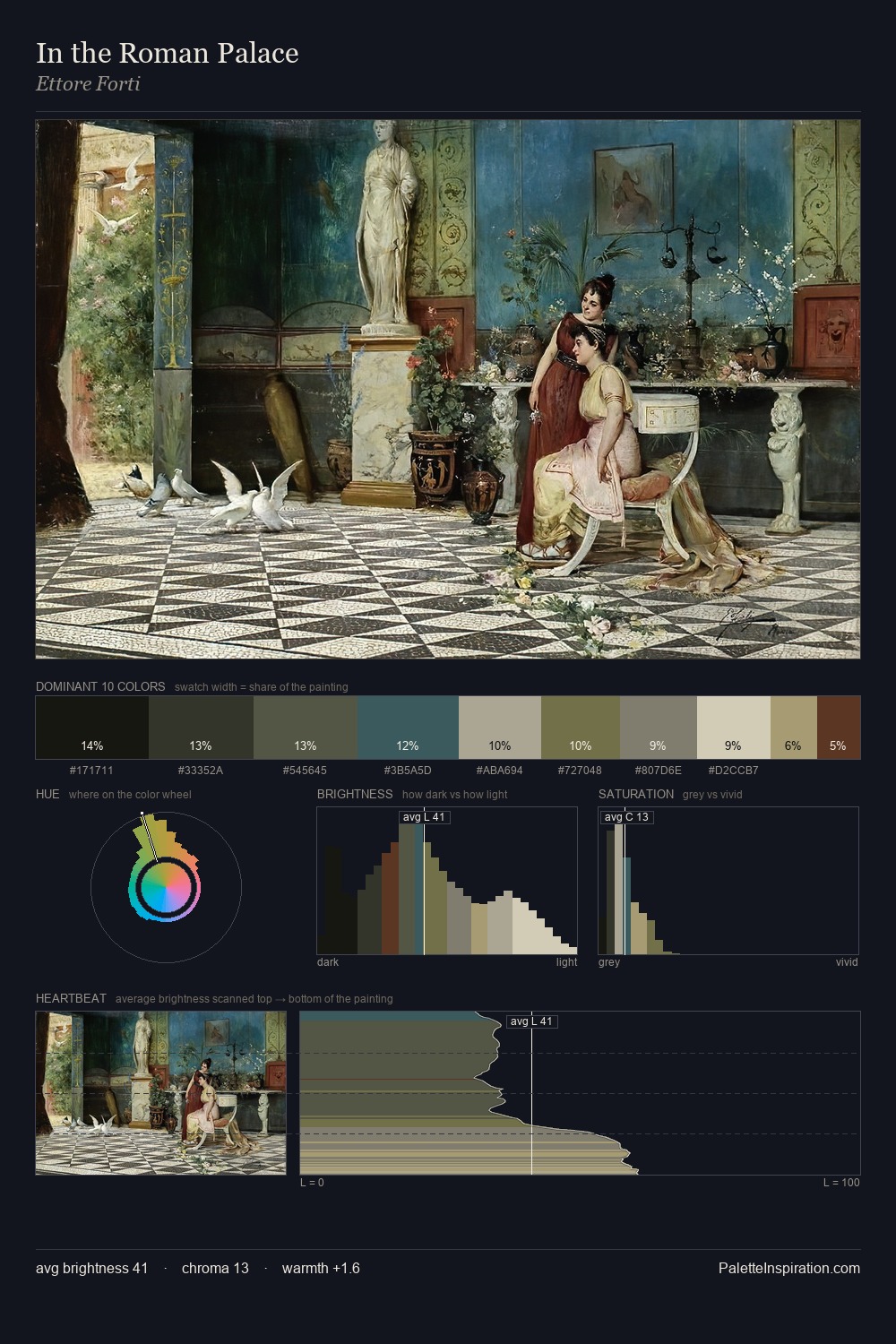
Task: Click the "grey" axis label
Action: tap(609, 962)
